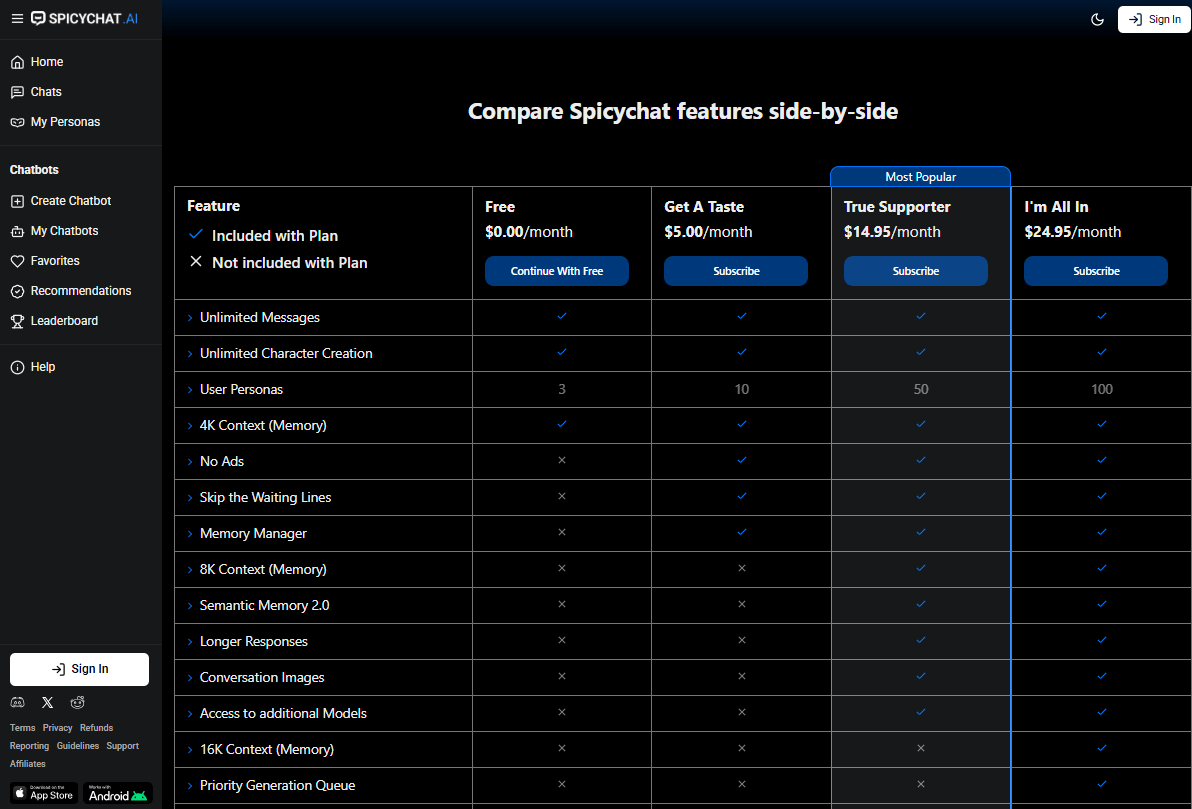This screenshot has width=1192, height=809.
Task: Click Free column X for No Ads
Action: [562, 460]
